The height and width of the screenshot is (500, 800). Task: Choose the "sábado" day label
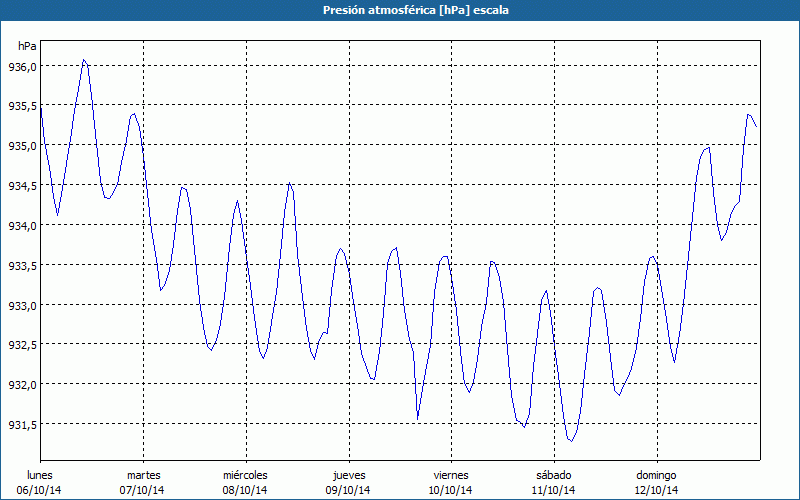[x=553, y=474]
